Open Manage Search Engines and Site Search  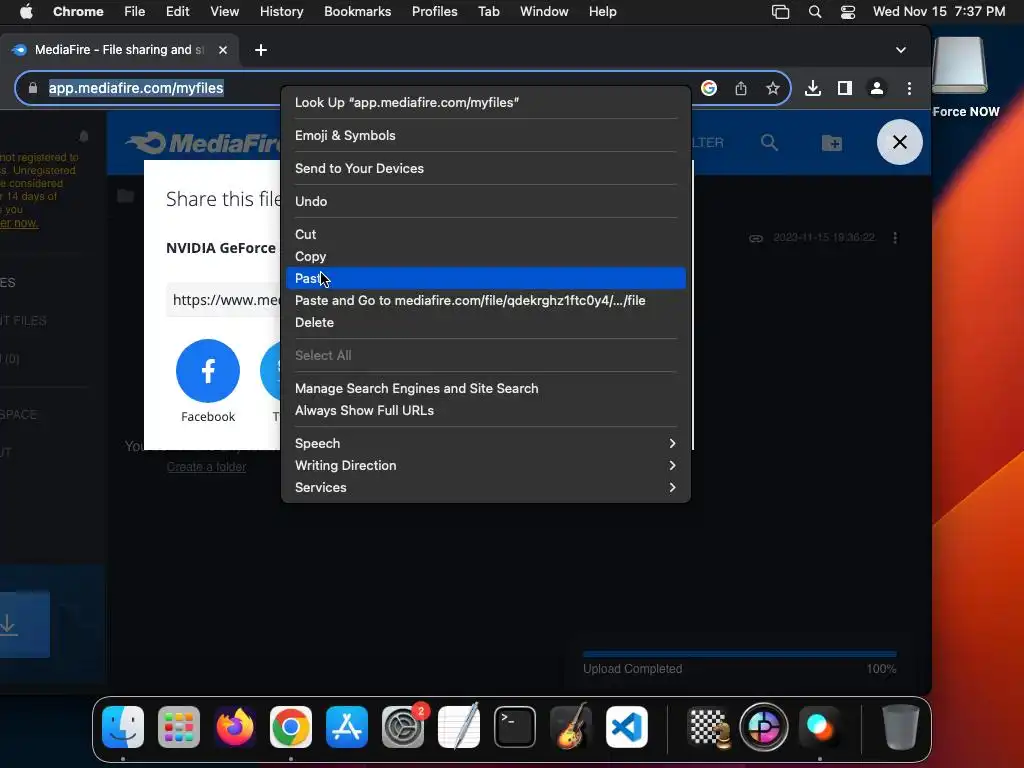pos(486,389)
